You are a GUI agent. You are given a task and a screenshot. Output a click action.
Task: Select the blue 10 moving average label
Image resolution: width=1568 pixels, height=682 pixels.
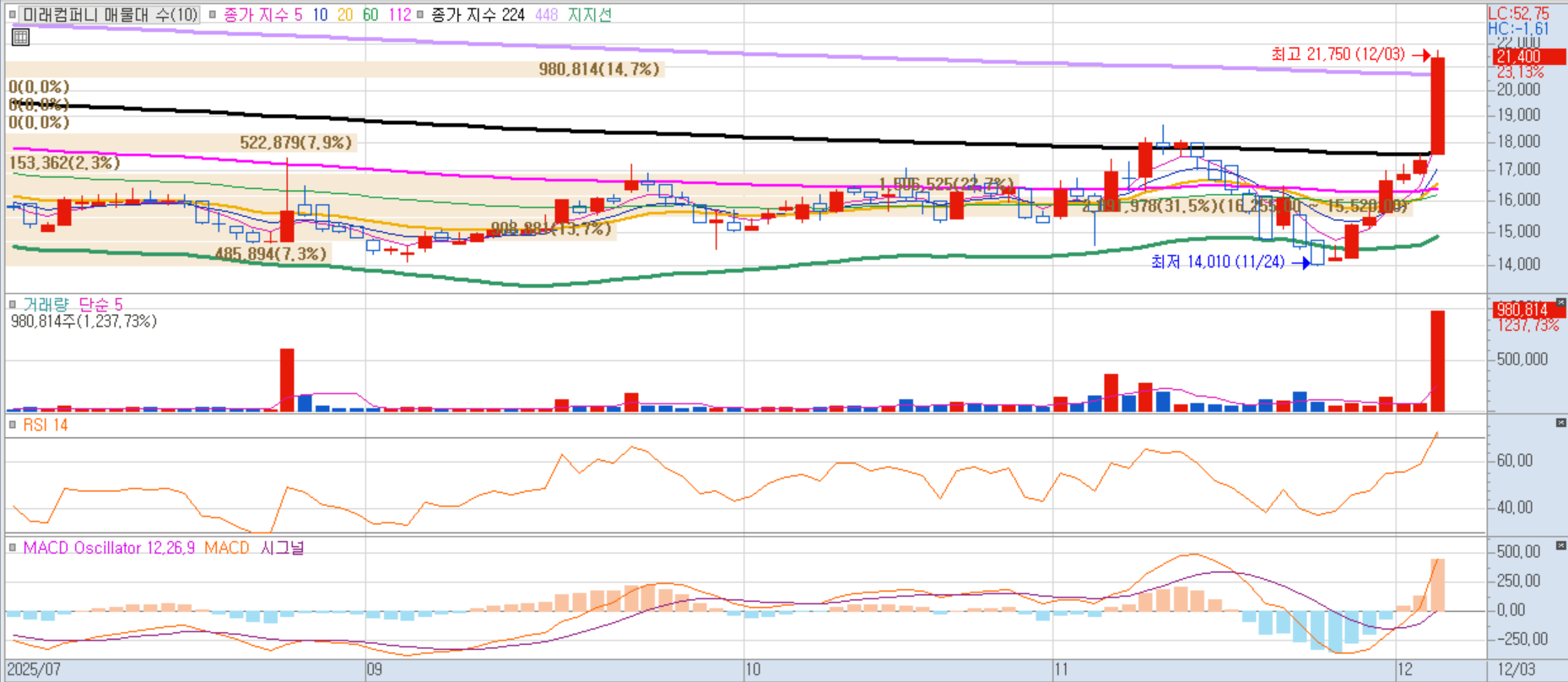320,14
